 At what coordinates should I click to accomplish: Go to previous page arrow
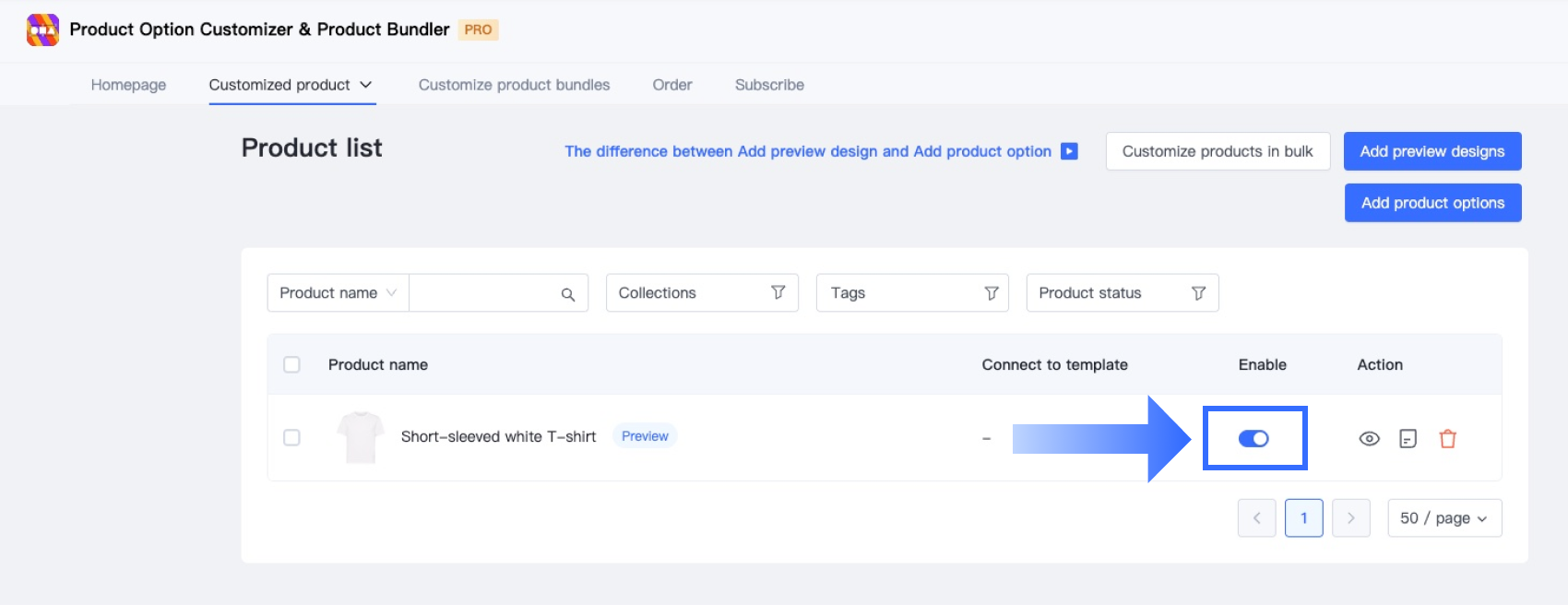pyautogui.click(x=1256, y=518)
